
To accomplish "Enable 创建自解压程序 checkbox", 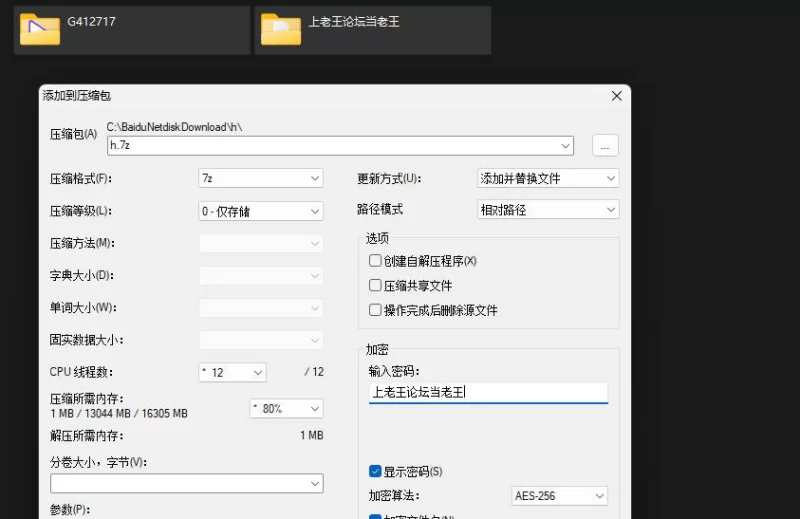I will pos(375,261).
